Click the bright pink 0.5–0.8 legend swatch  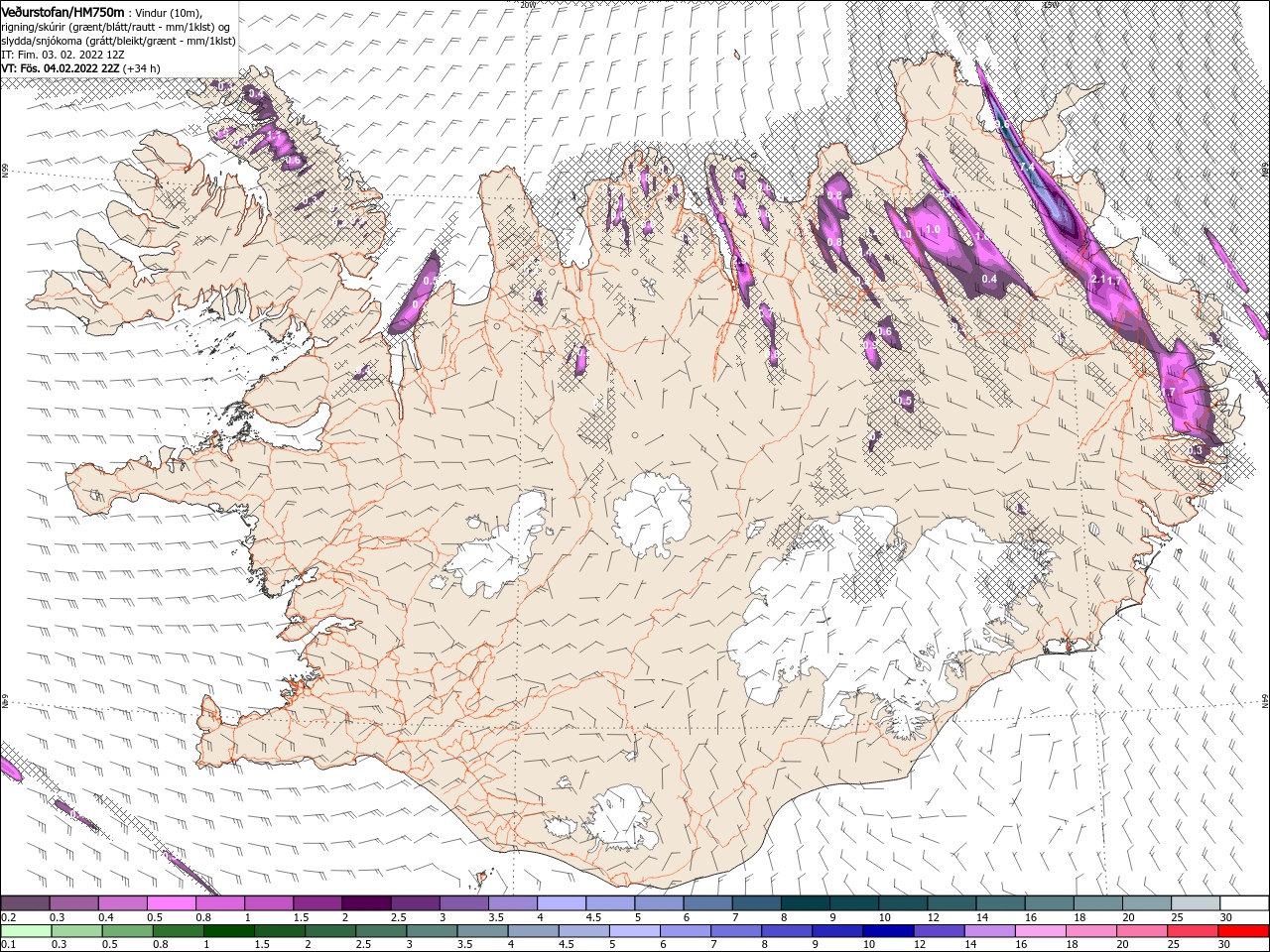[171, 903]
